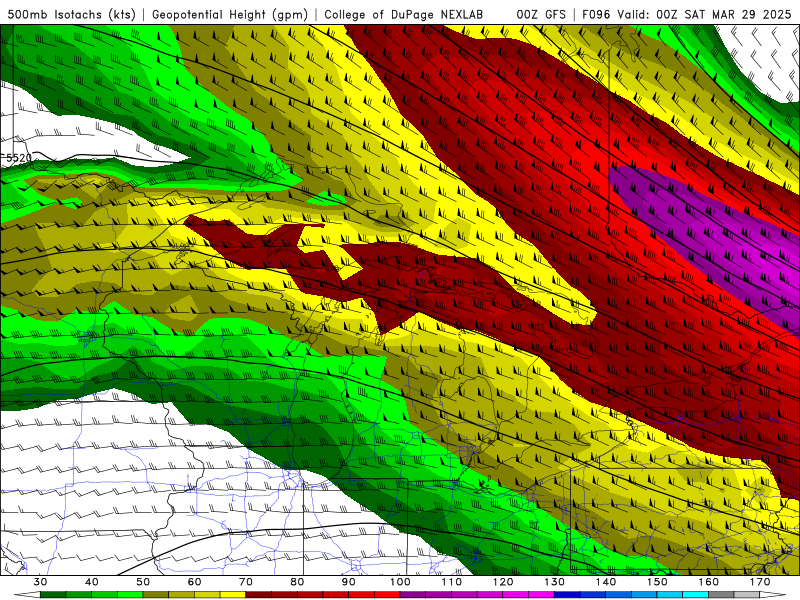Click the '5520' height contour label
This screenshot has width=800, height=600.
(x=19, y=158)
